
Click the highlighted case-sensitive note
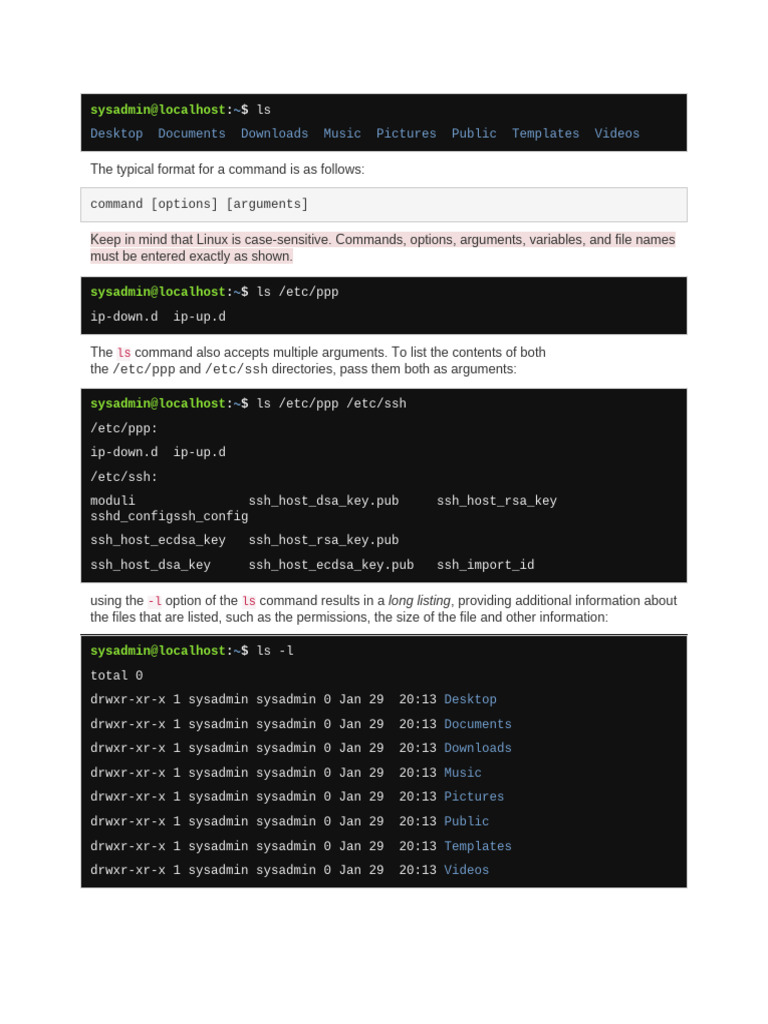pos(383,248)
